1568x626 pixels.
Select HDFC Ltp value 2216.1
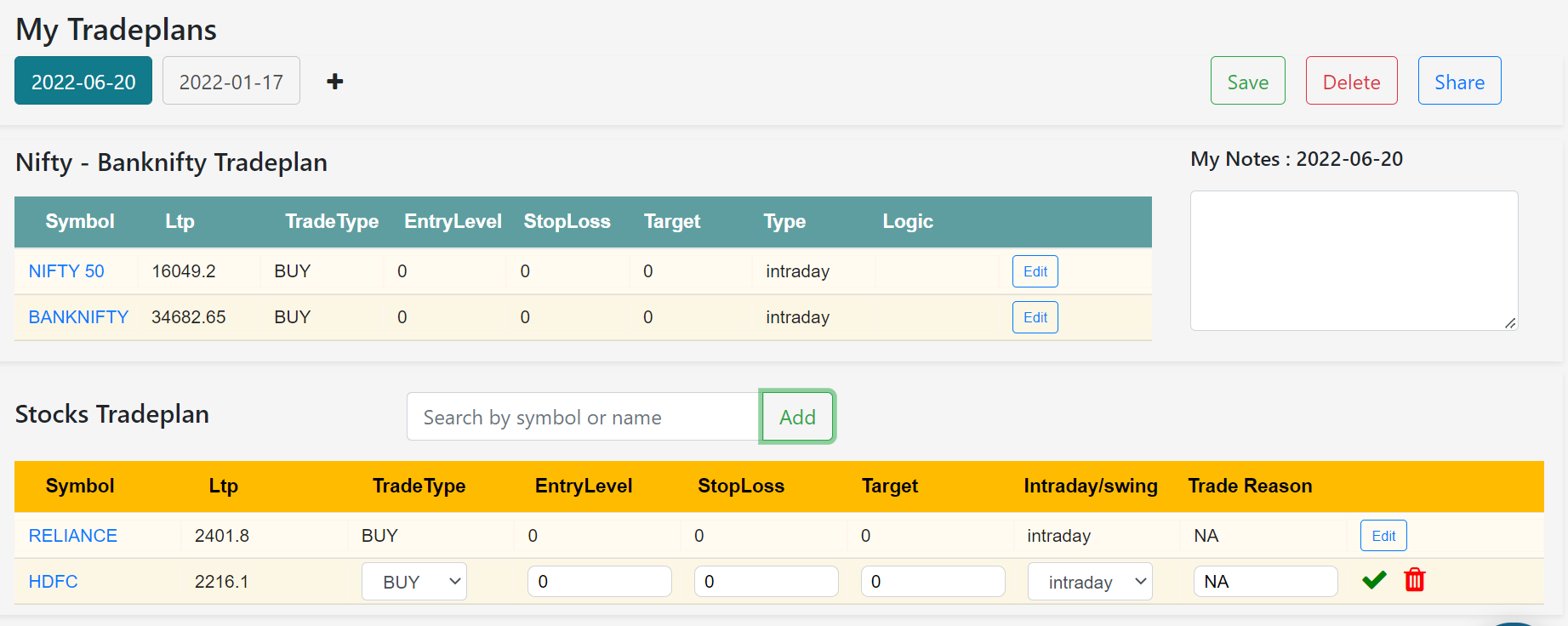click(x=222, y=582)
